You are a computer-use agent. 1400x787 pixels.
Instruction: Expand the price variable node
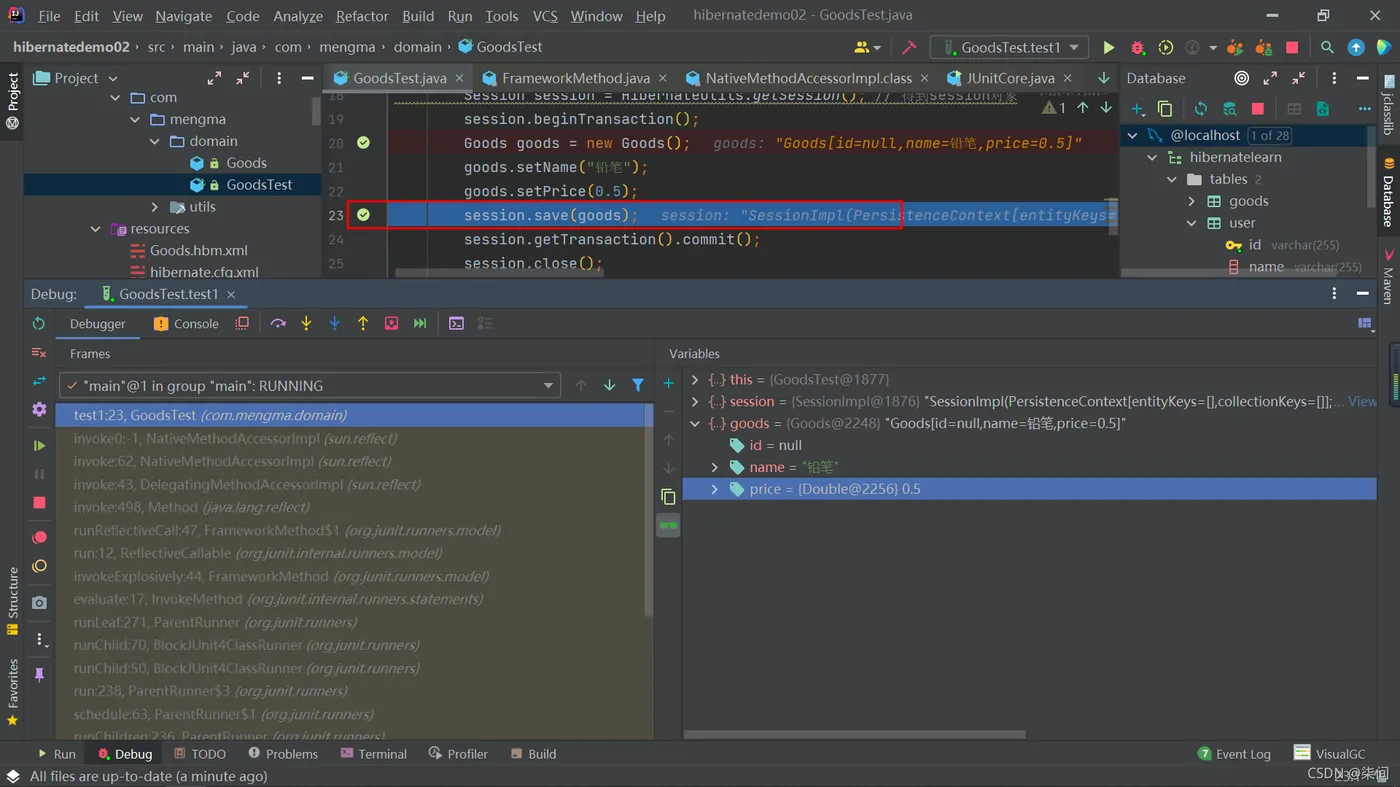click(714, 489)
